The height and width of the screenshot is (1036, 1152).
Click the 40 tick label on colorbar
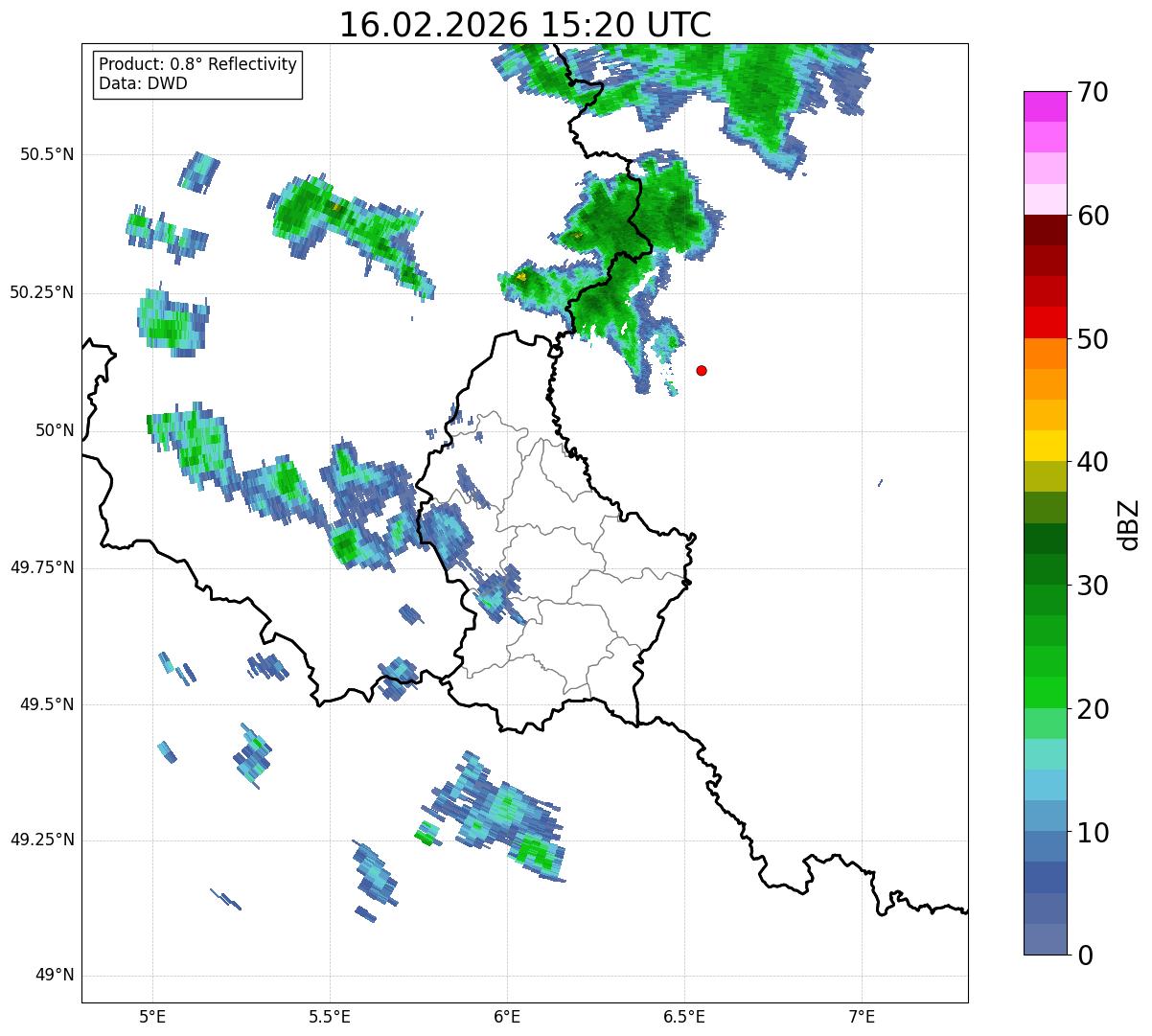(x=1093, y=462)
